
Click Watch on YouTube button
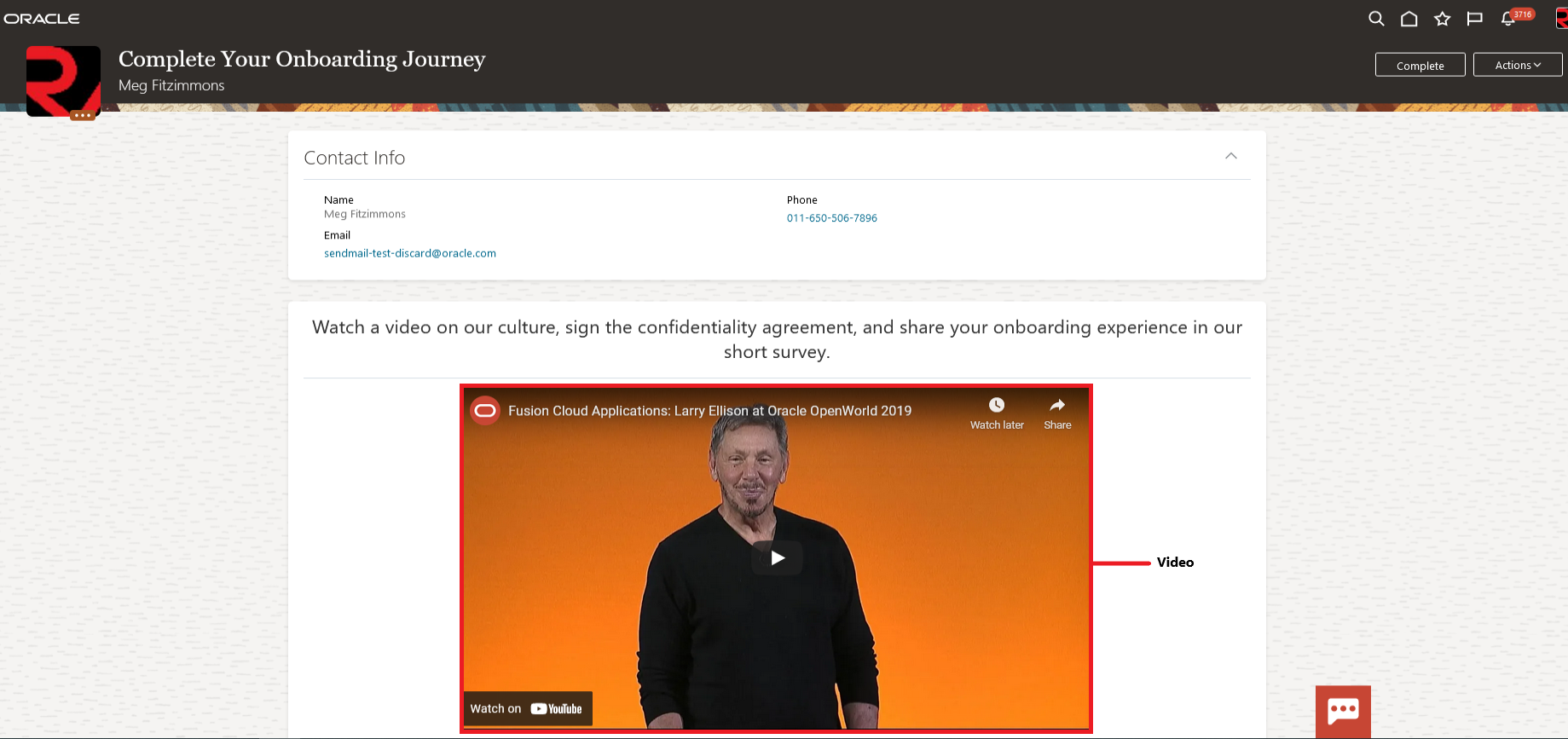pos(527,708)
